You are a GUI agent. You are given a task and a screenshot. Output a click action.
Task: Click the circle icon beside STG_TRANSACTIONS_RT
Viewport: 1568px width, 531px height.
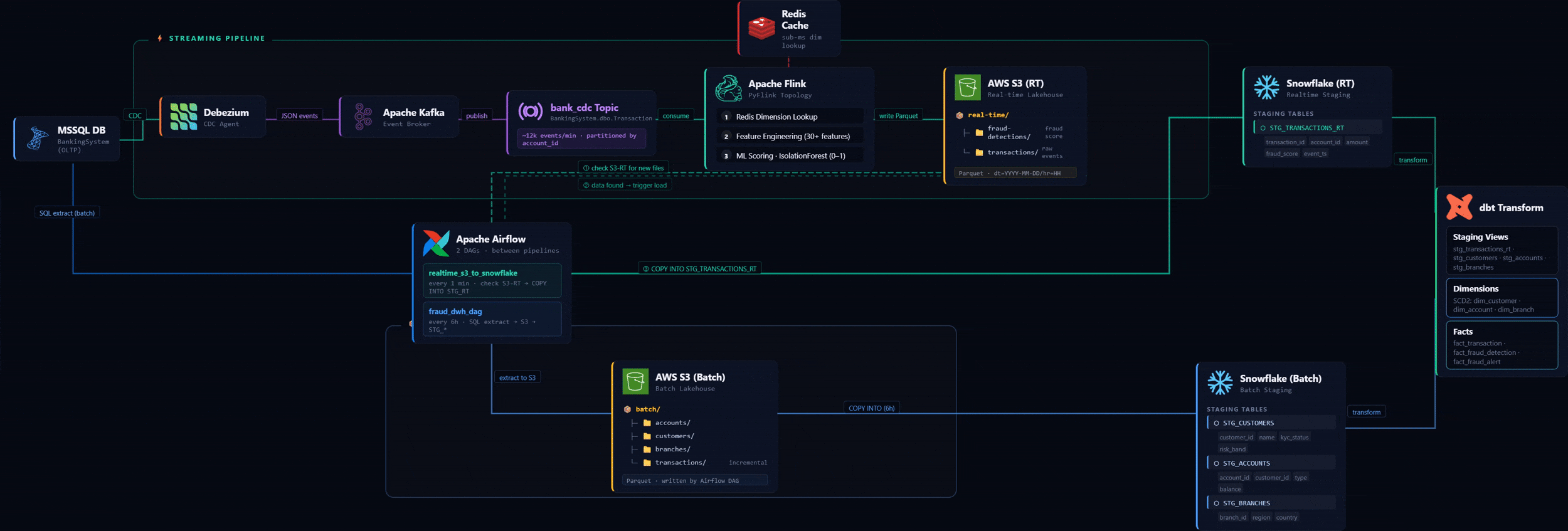pos(1263,128)
